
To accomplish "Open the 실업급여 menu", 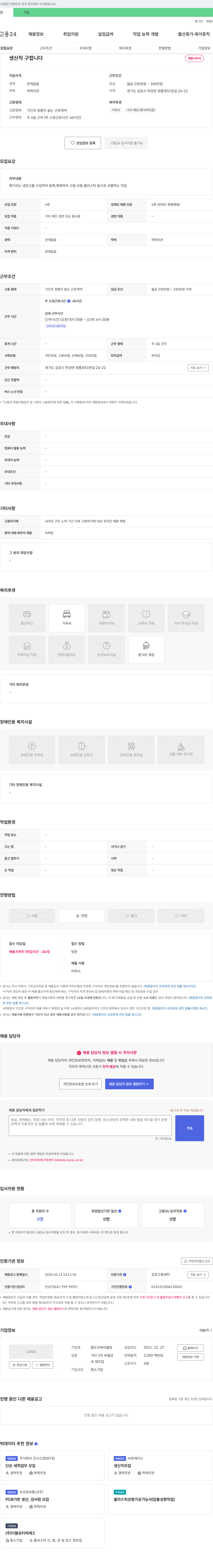I will 106,34.
